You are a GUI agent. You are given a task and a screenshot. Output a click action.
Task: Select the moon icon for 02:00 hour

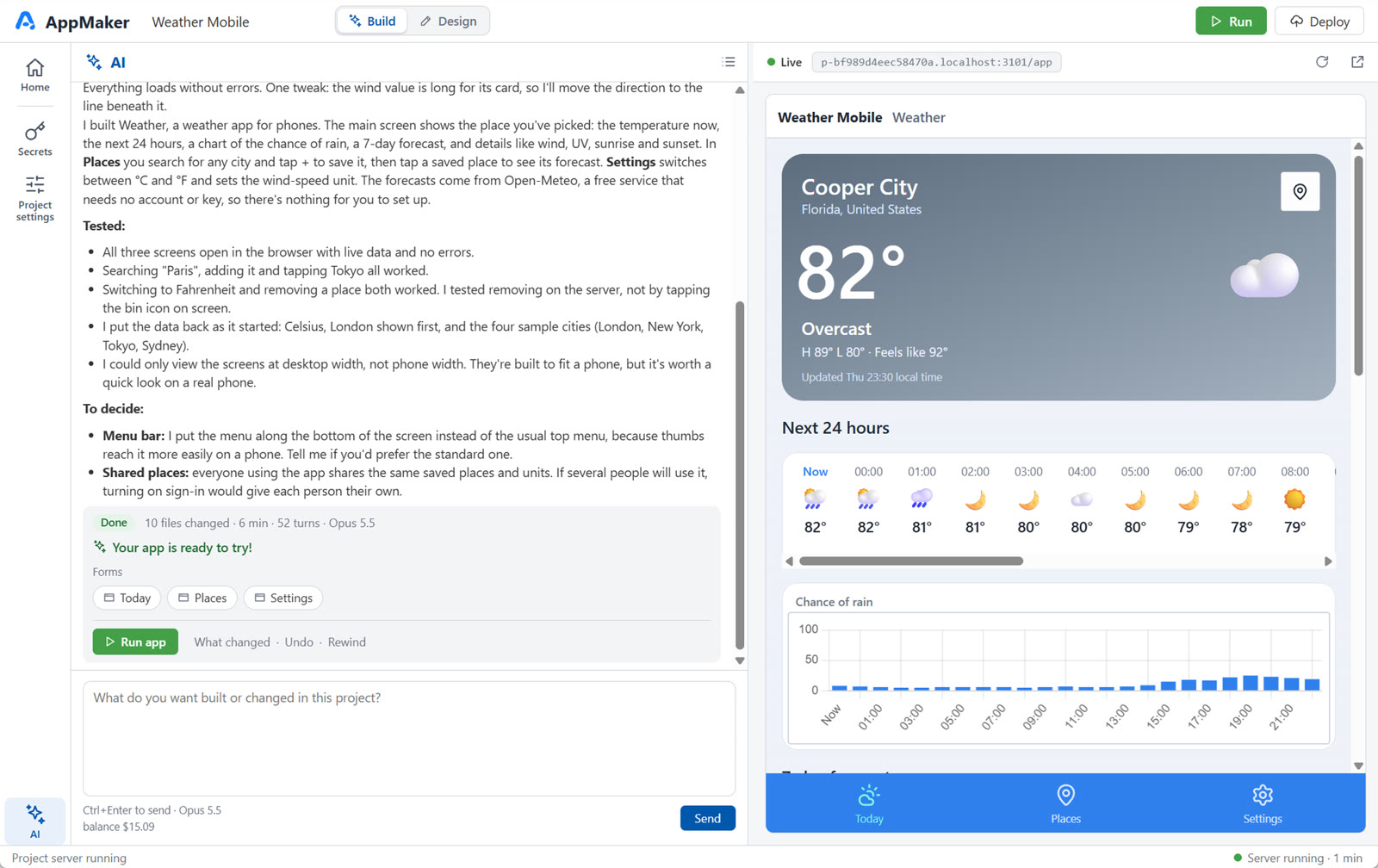click(x=975, y=499)
